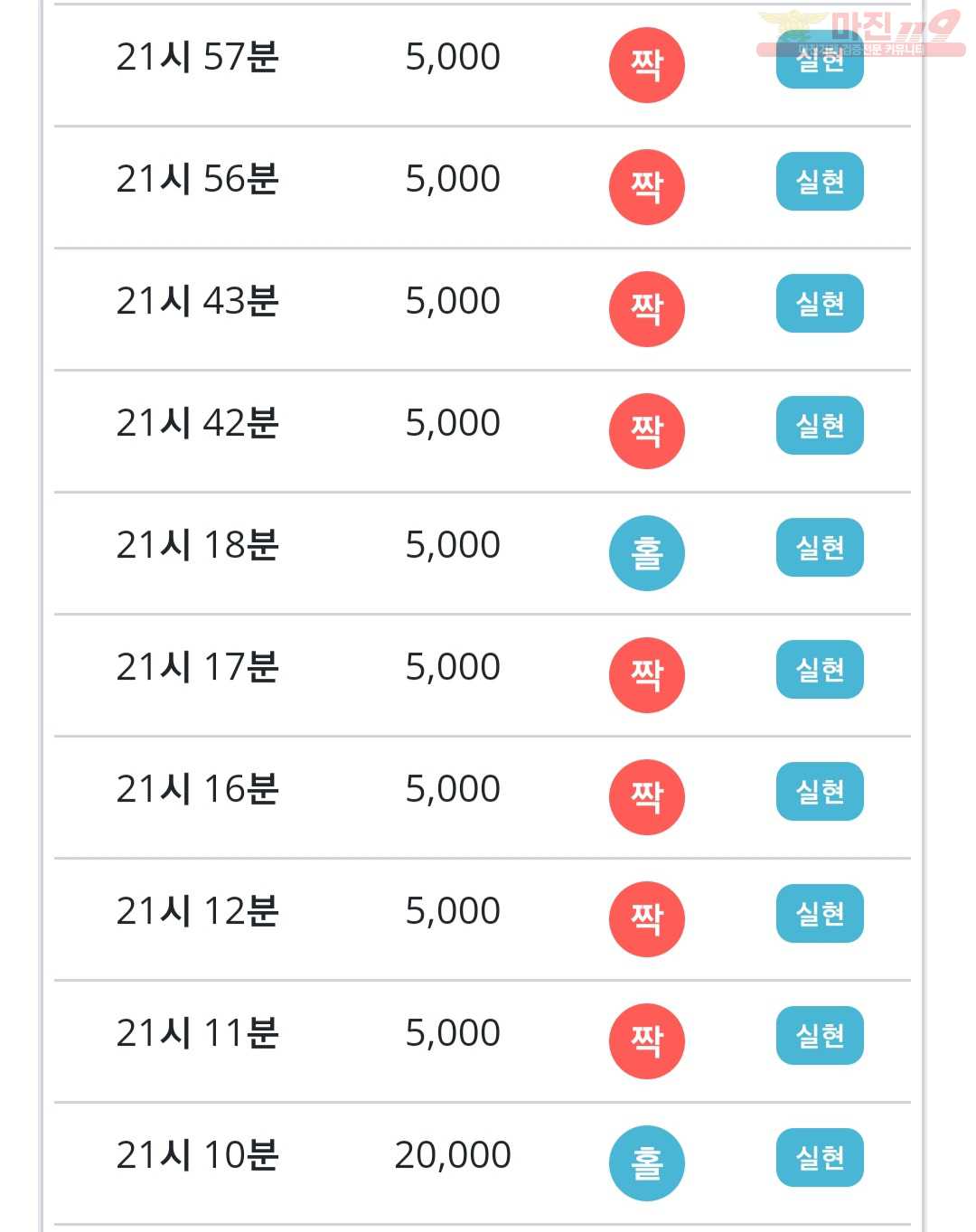
Task: Click the 실현 button in 21시 43분 row
Action: point(820,304)
